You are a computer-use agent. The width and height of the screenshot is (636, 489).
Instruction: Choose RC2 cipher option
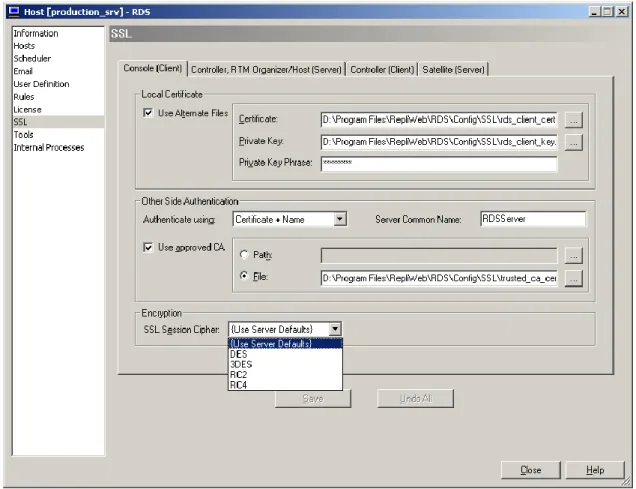point(286,375)
